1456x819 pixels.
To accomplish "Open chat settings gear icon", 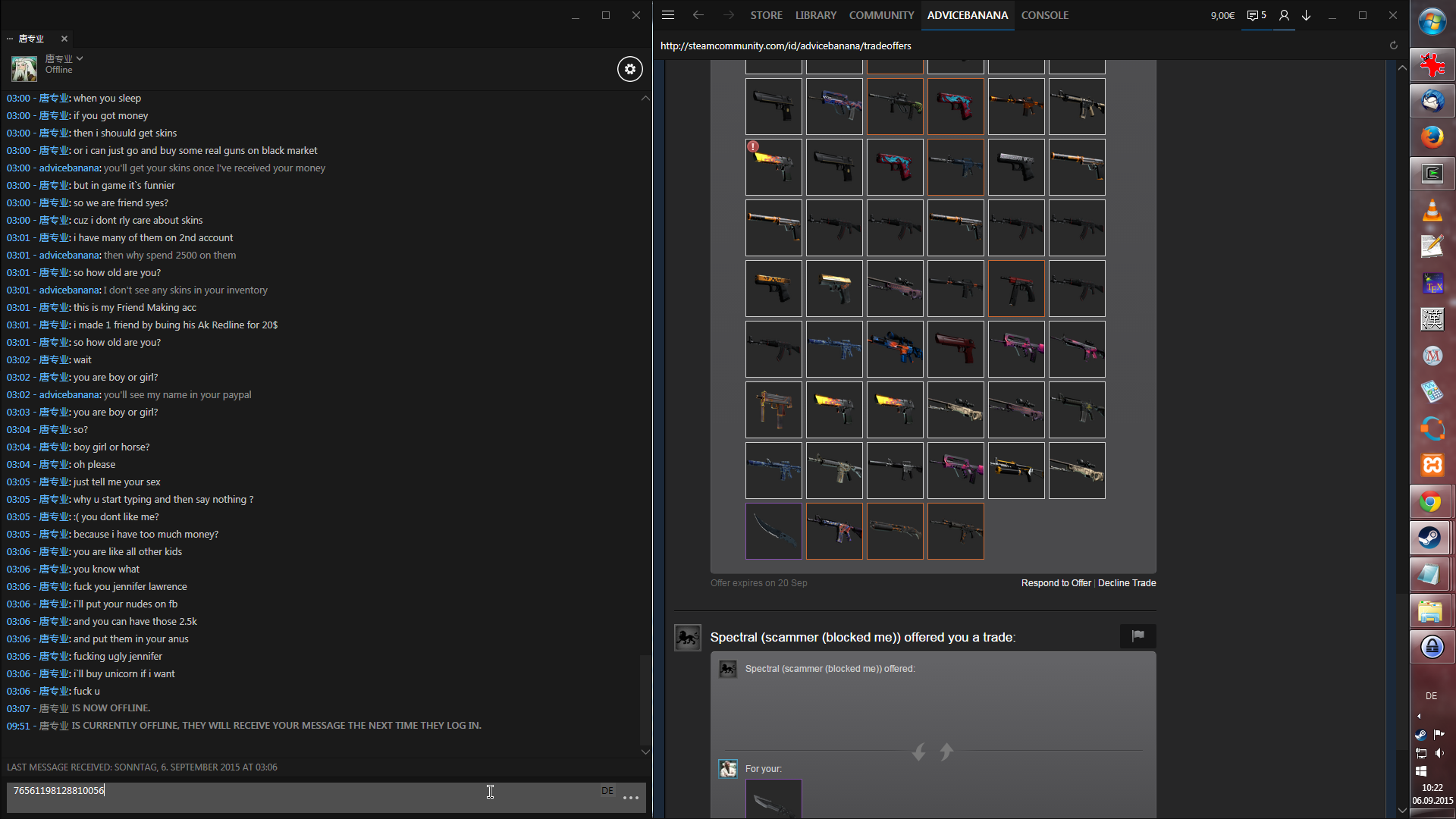I will pyautogui.click(x=629, y=69).
